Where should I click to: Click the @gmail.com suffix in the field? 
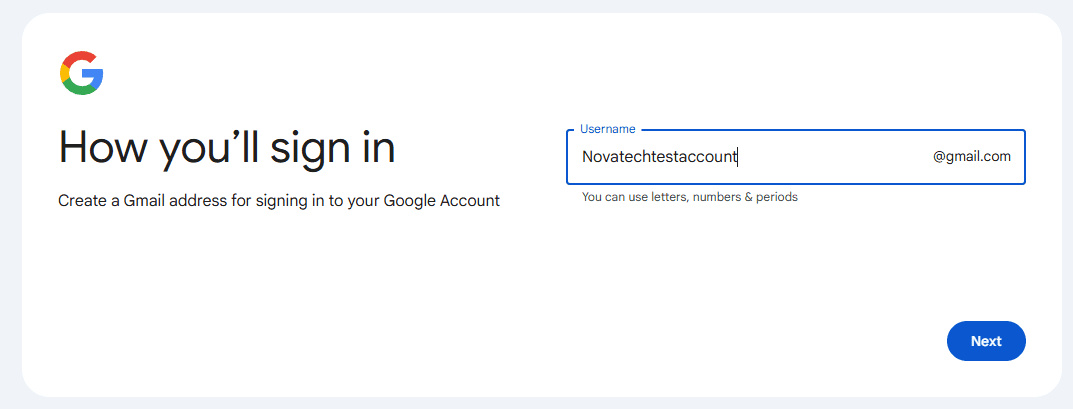pos(972,157)
